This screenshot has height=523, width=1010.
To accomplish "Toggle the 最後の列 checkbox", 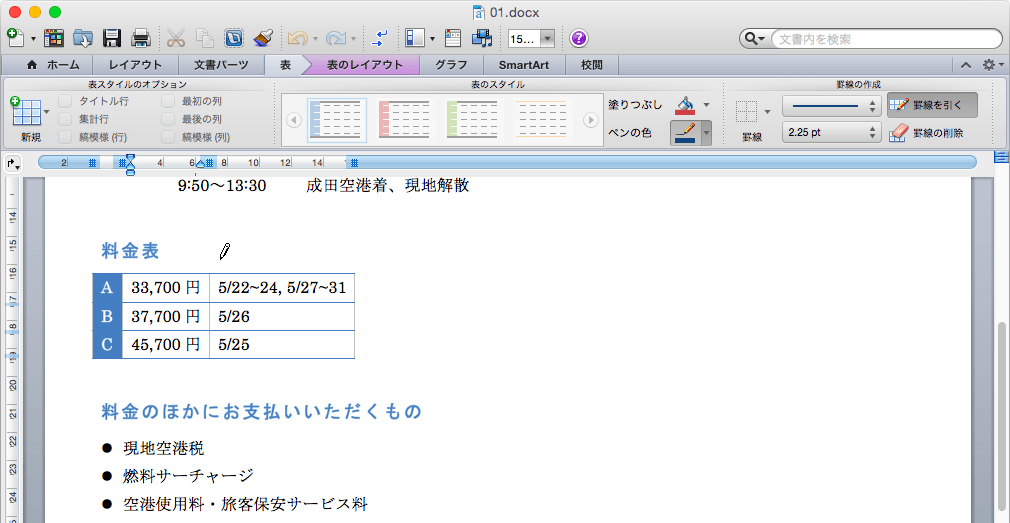I will 168,119.
